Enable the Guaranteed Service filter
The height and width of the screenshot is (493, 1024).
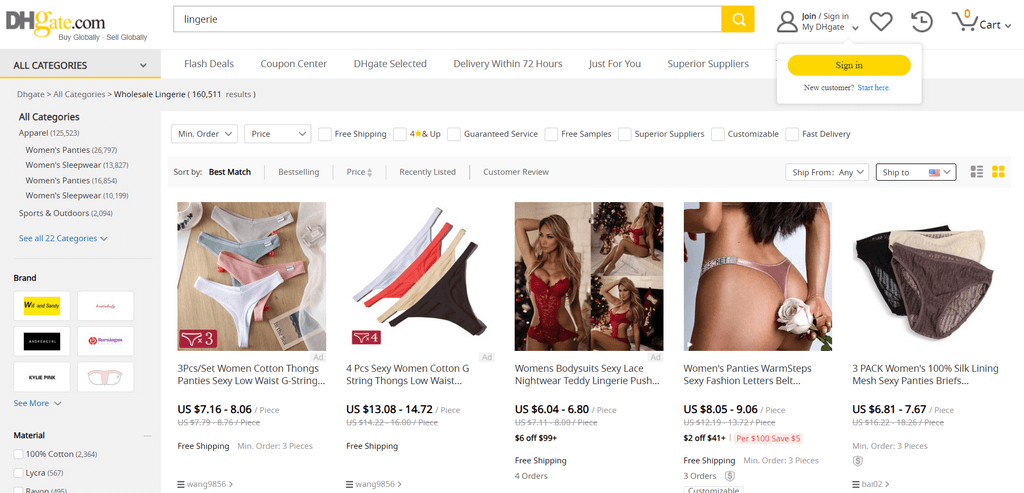[454, 134]
